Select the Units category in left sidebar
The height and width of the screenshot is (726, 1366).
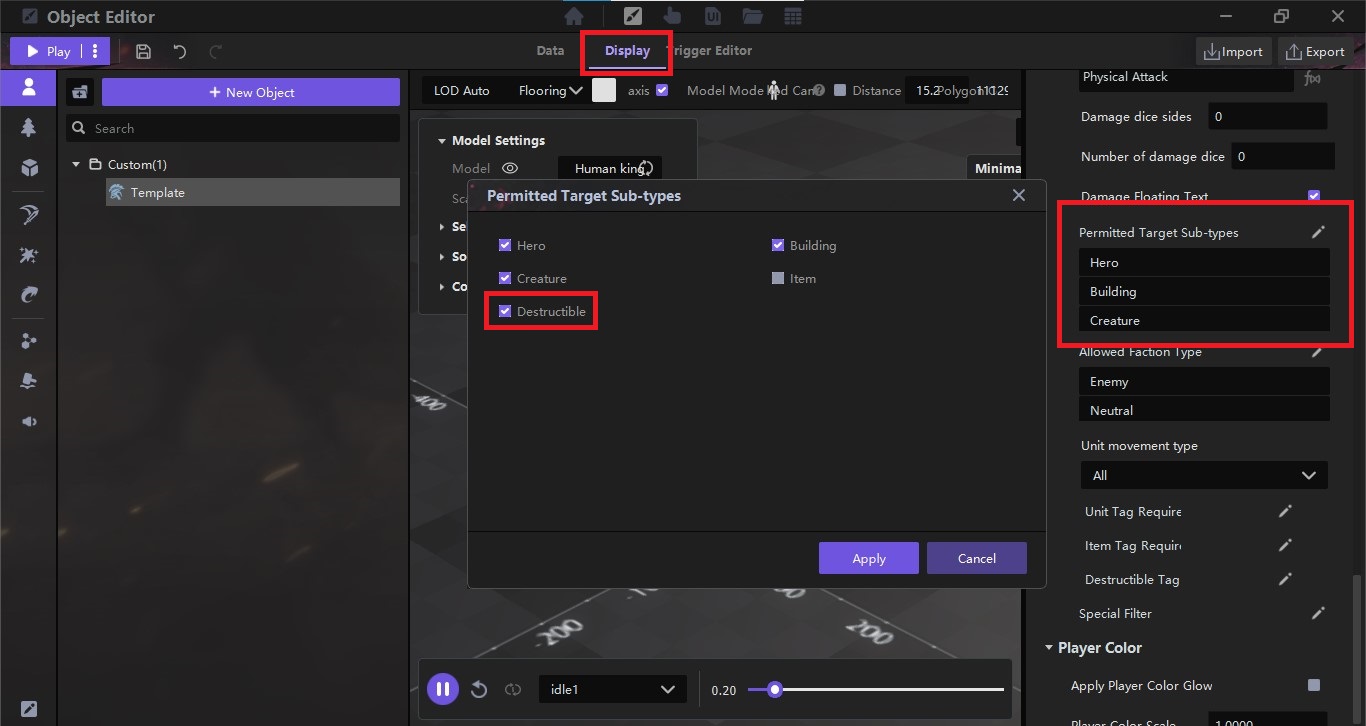tap(28, 87)
